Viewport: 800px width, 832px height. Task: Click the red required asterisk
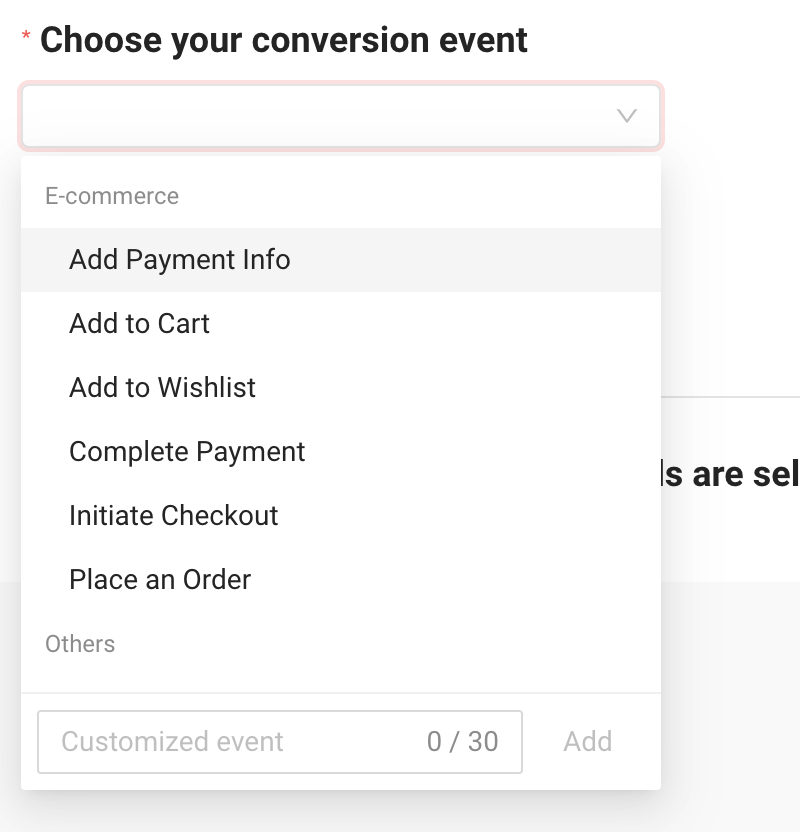coord(26,38)
